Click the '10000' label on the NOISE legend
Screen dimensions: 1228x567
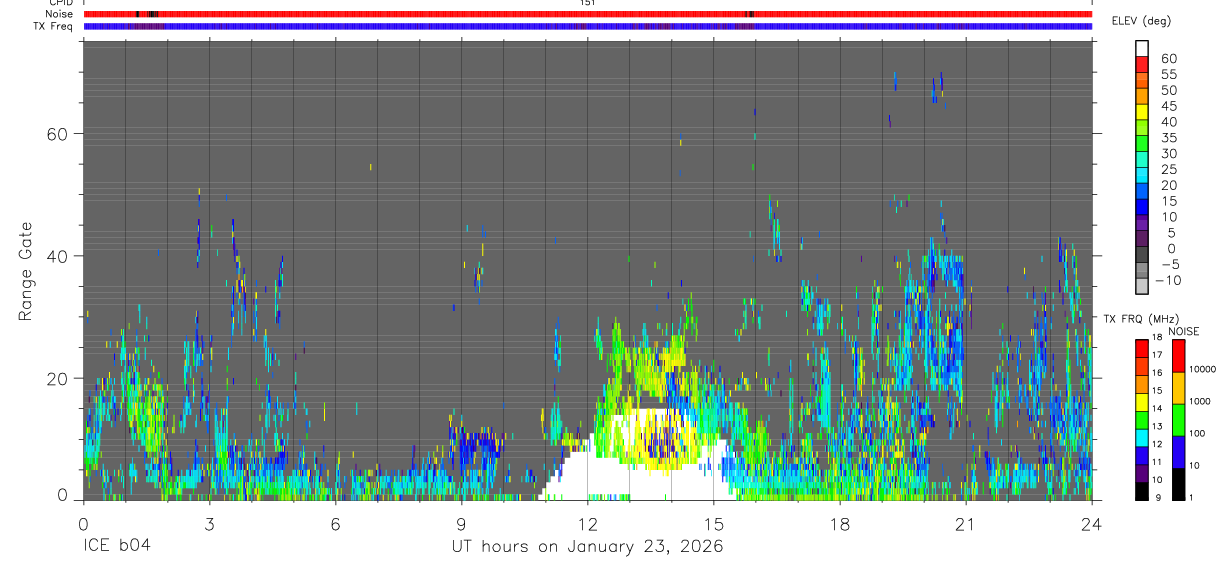pos(1201,369)
